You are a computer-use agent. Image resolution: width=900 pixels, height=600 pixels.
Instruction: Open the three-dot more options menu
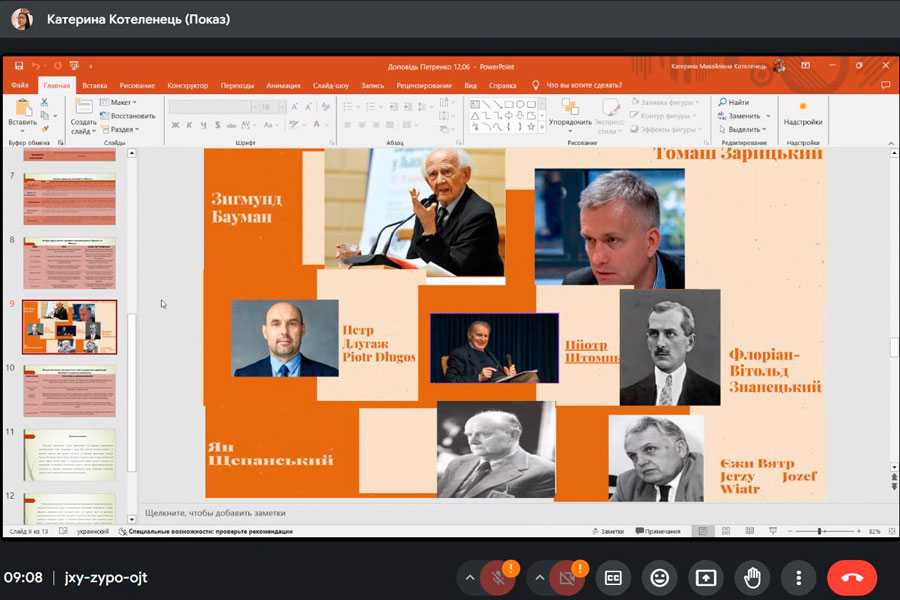click(798, 577)
